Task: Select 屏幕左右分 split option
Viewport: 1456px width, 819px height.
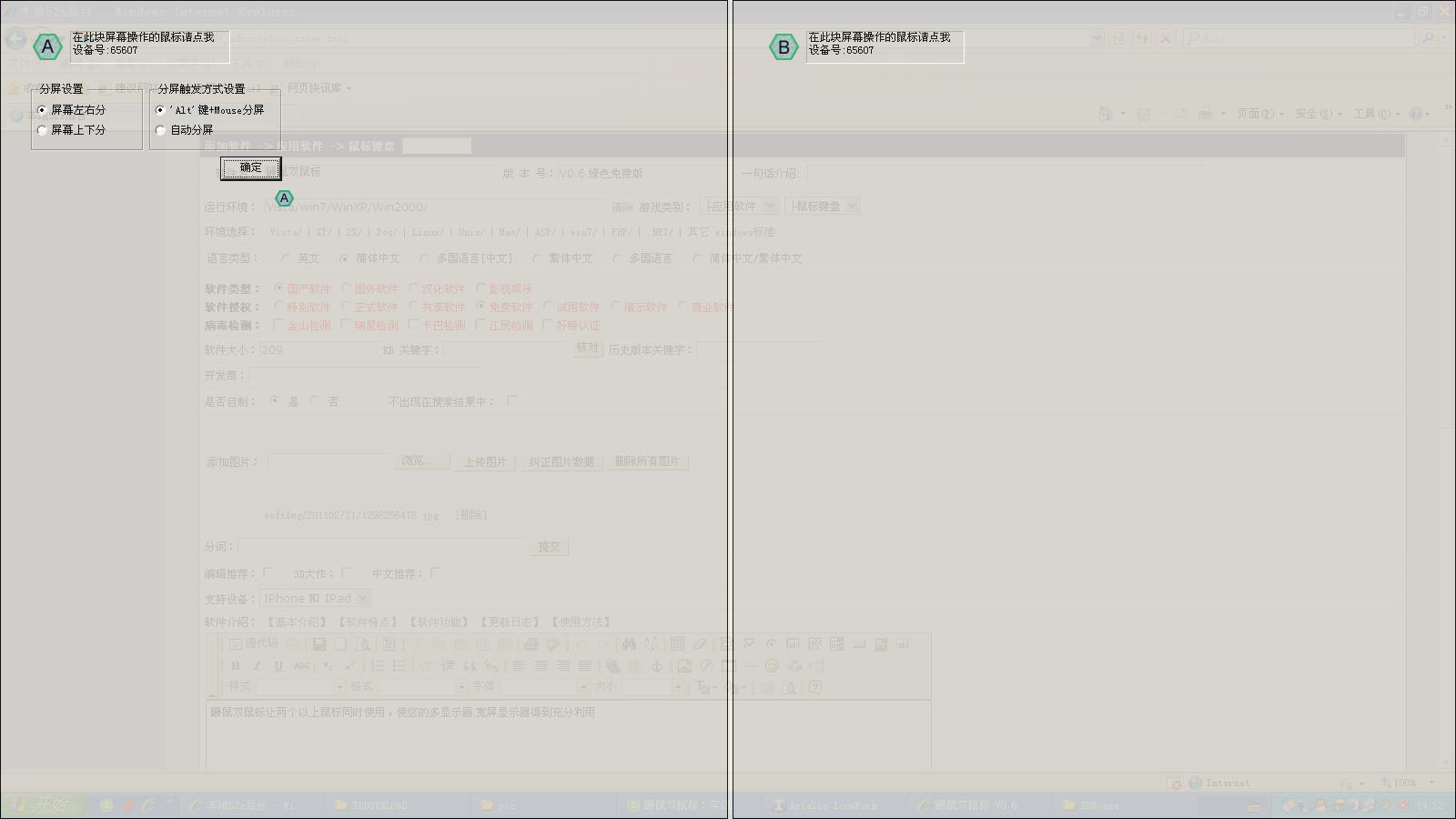Action: coord(42,110)
